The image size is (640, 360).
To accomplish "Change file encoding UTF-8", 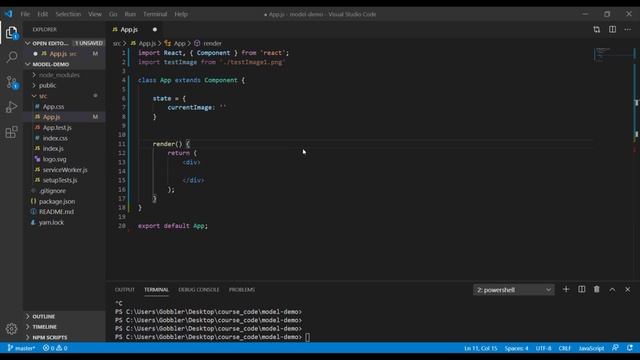I will [x=543, y=348].
